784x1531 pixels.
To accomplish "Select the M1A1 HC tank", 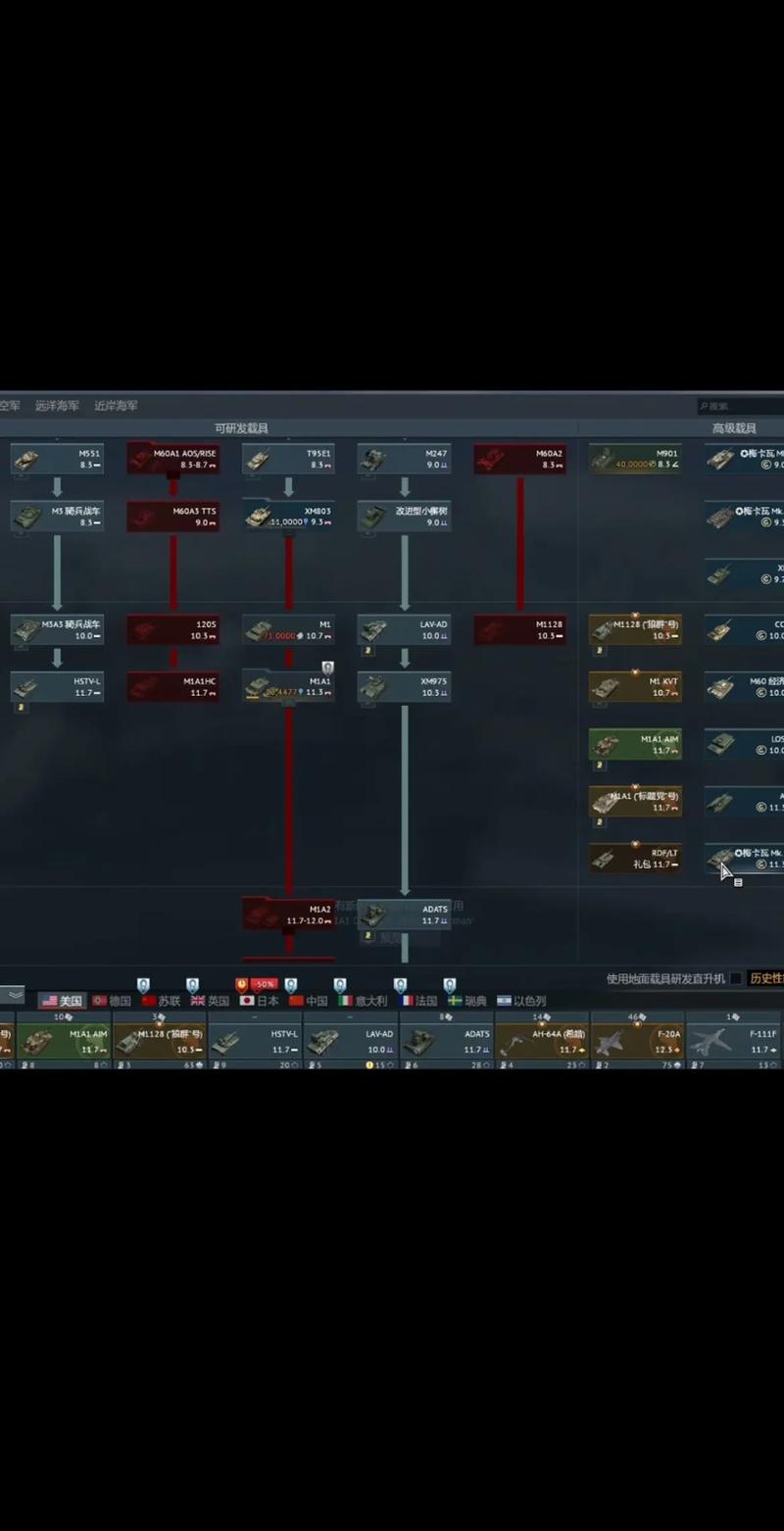I will tap(172, 686).
